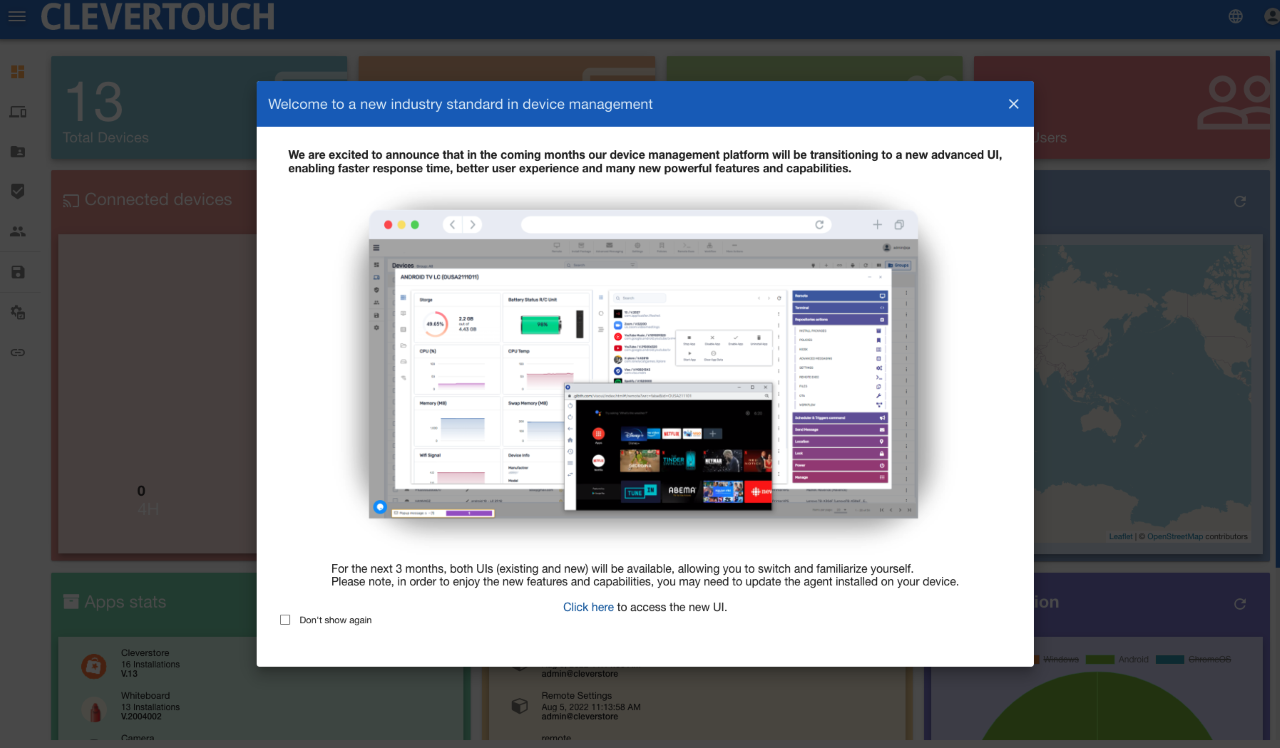Screen dimensions: 1280x748
Task: Open the users group icon in sidebar
Action: click(17, 231)
